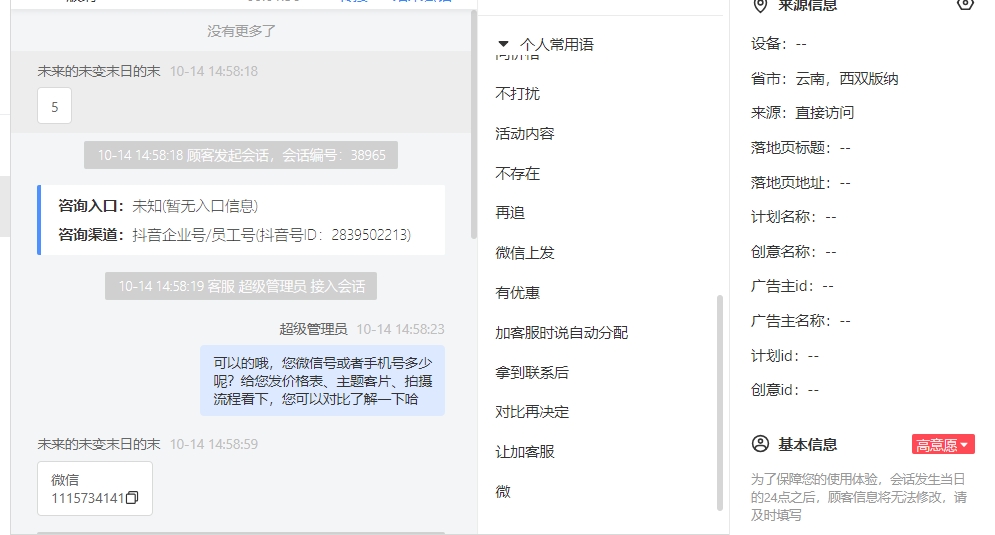Select quick phrase 活动内容
Image resolution: width=995 pixels, height=535 pixels.
coord(525,134)
